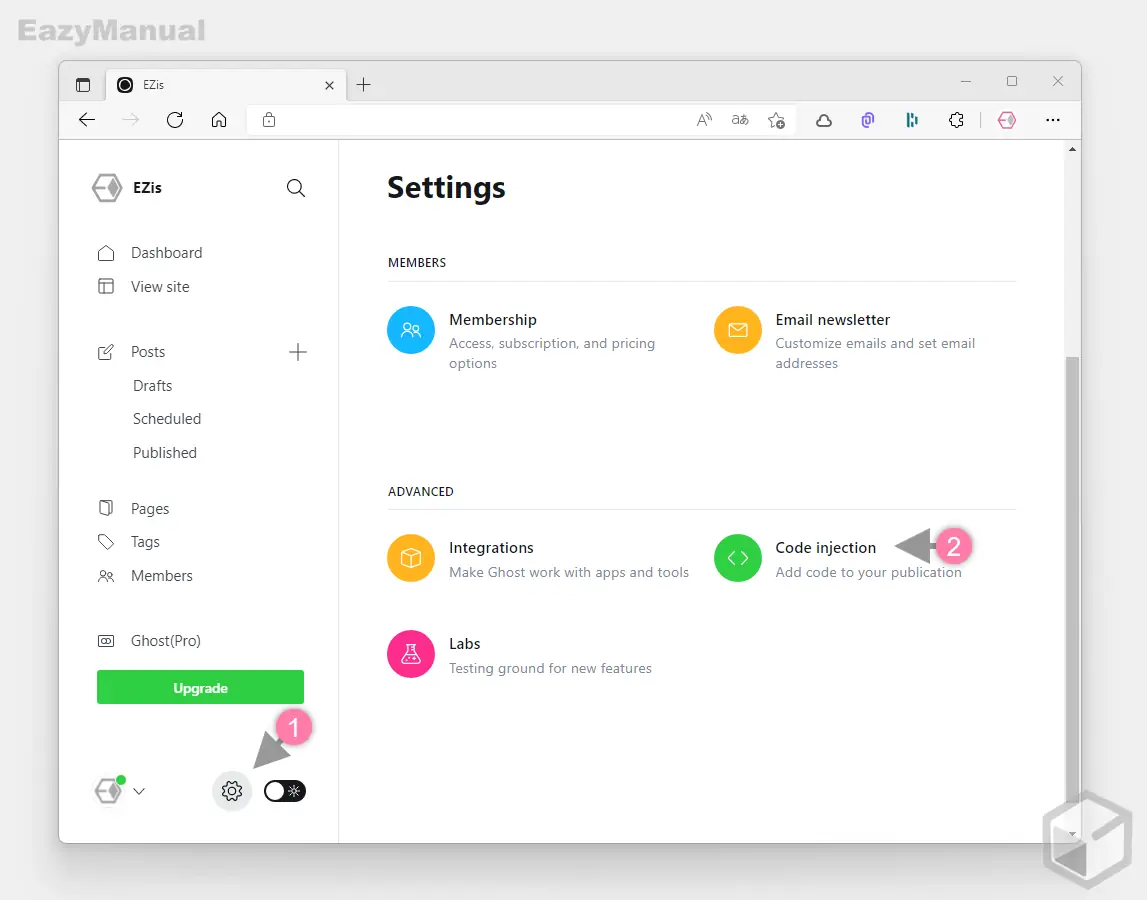Open the search magnifier in sidebar

(x=296, y=188)
